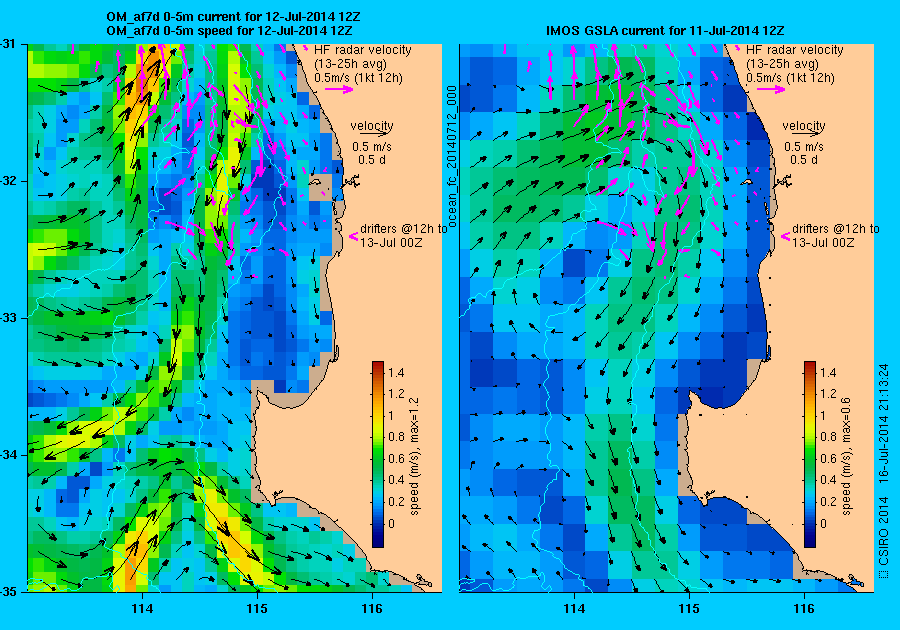Click the '1.2' tick on left colorbar
The height and width of the screenshot is (630, 900).
pos(396,394)
